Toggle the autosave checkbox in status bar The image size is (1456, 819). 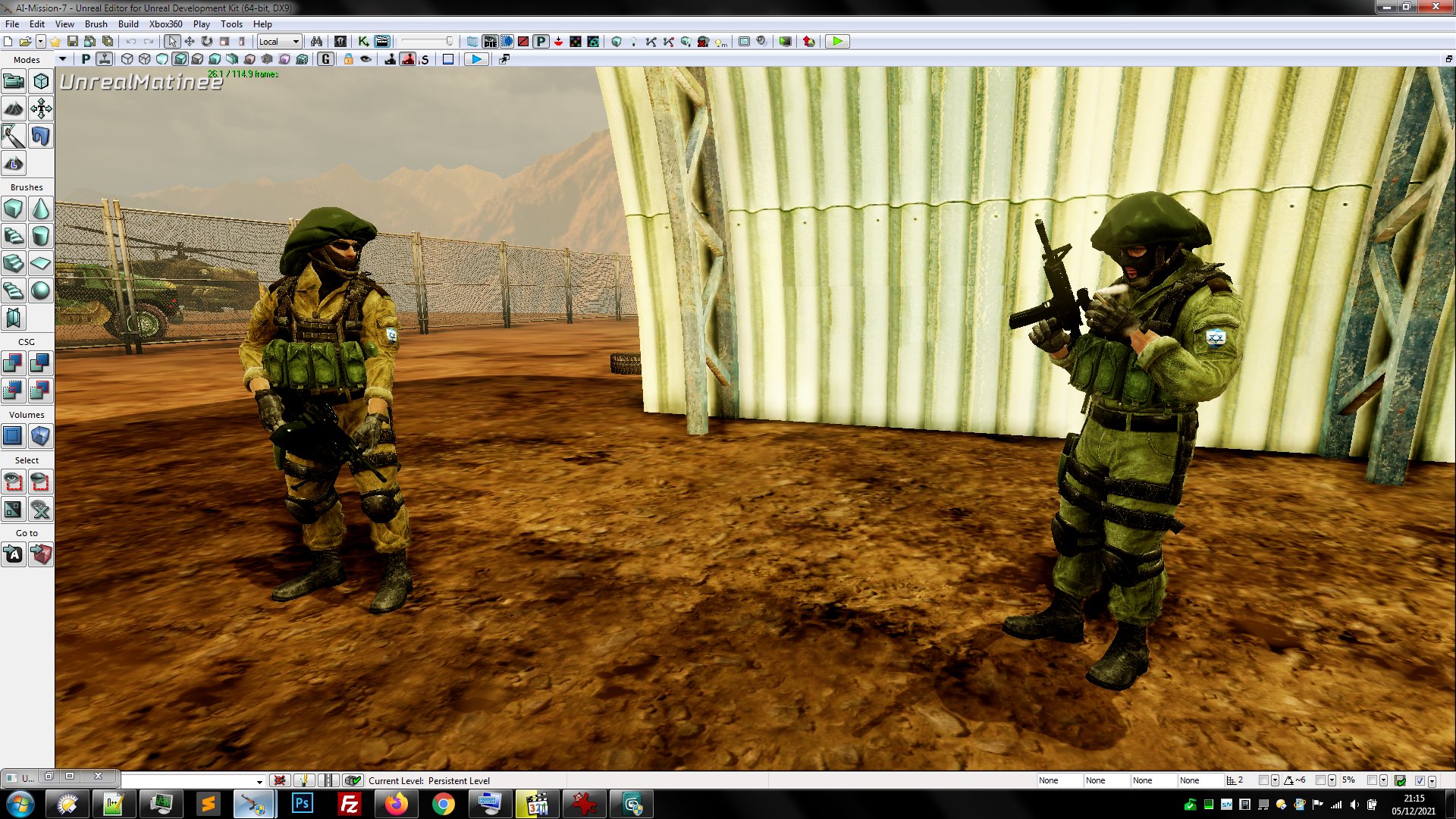(1420, 780)
